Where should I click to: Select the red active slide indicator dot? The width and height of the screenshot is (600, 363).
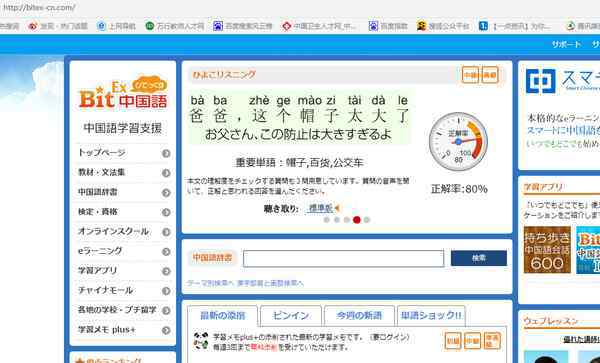tap(357, 220)
